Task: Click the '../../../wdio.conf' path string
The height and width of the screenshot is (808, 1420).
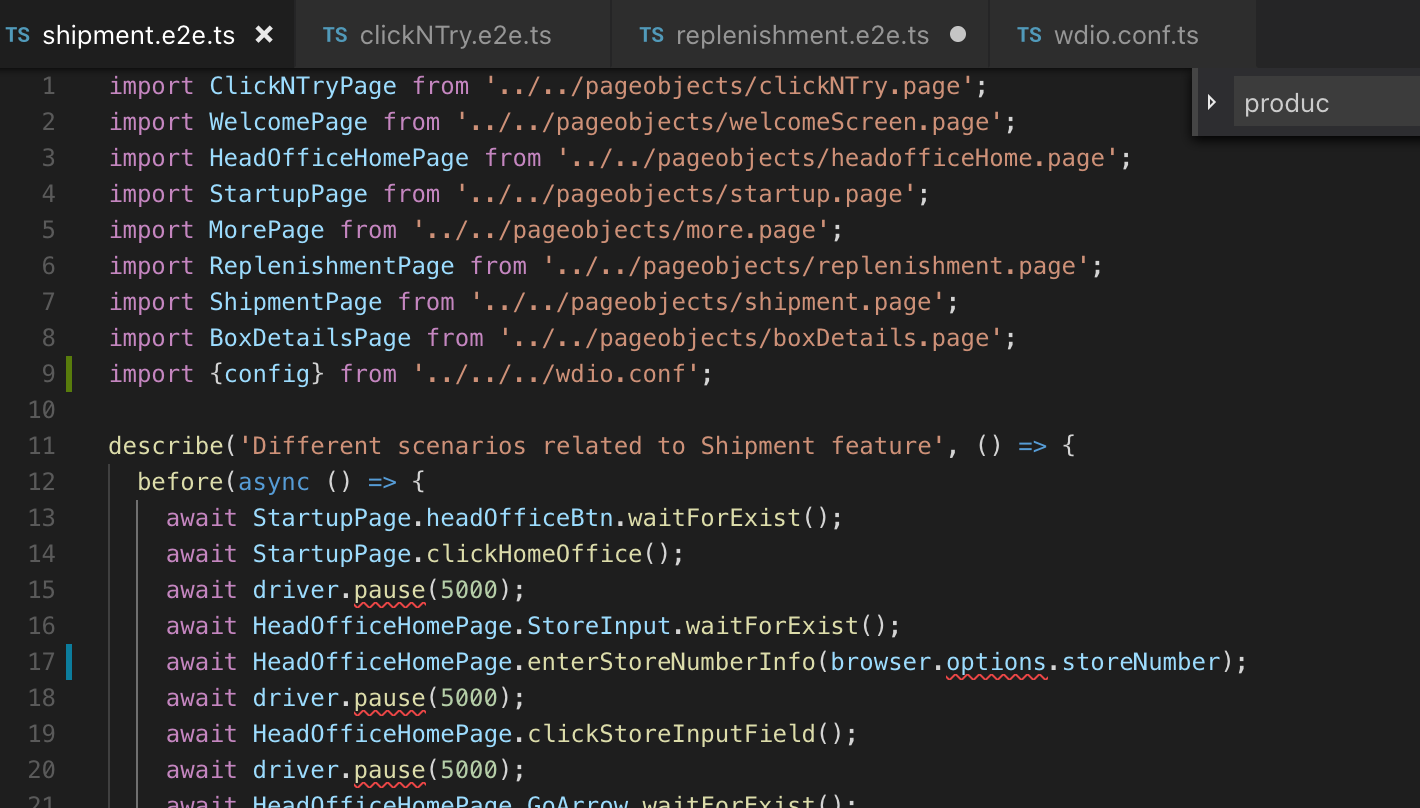Action: [556, 374]
